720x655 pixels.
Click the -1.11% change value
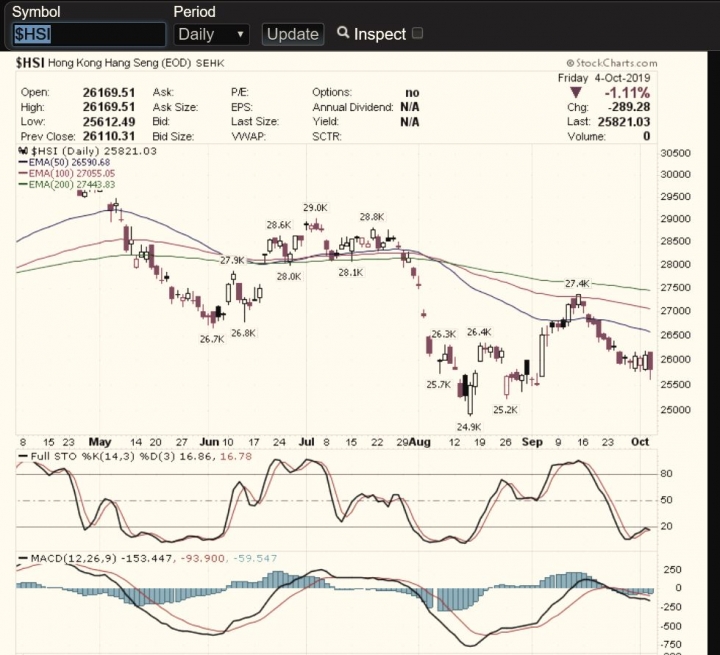(627, 93)
